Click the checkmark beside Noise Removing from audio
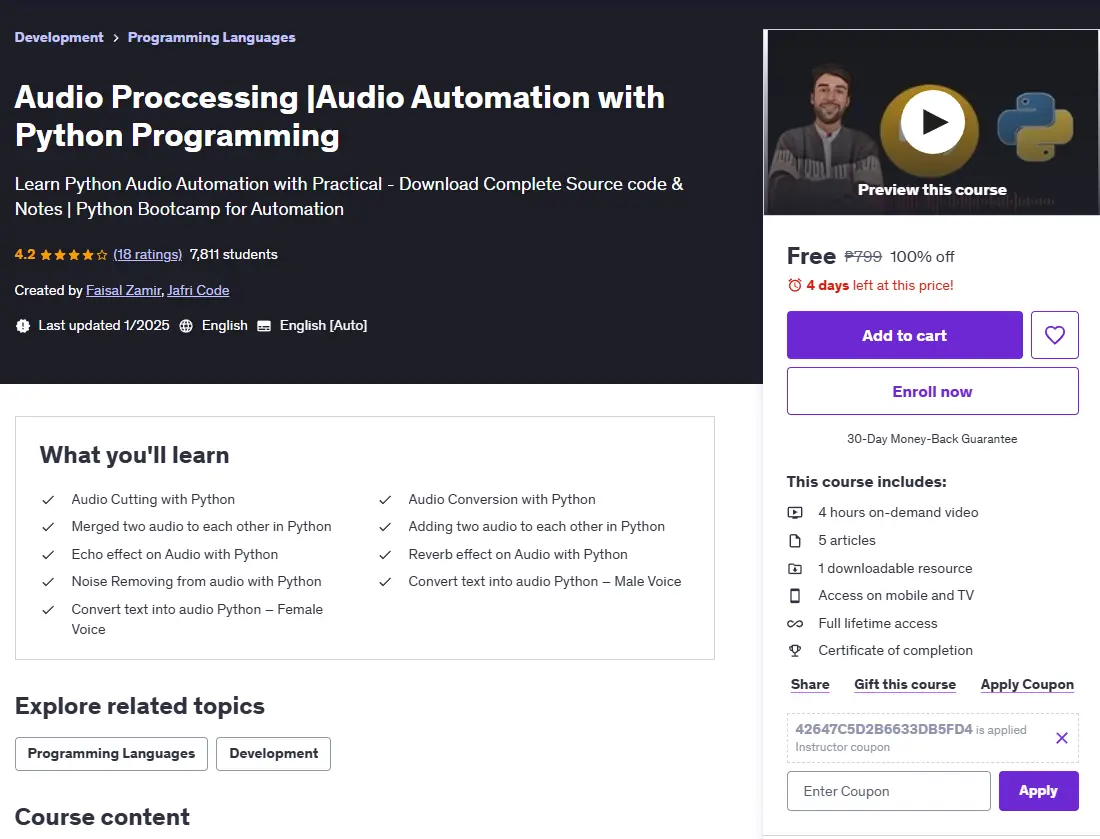This screenshot has height=839, width=1100. (48, 582)
